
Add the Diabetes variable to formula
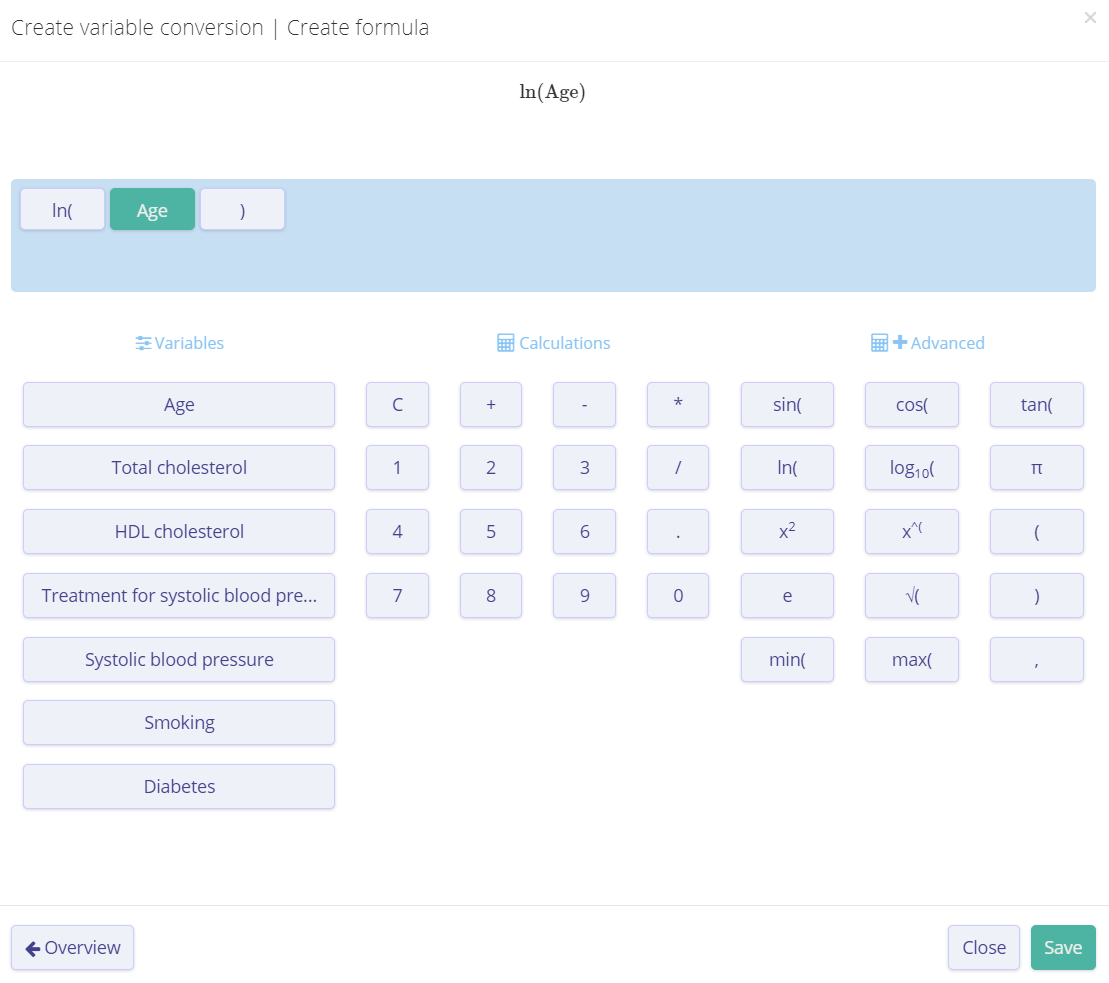coord(179,786)
